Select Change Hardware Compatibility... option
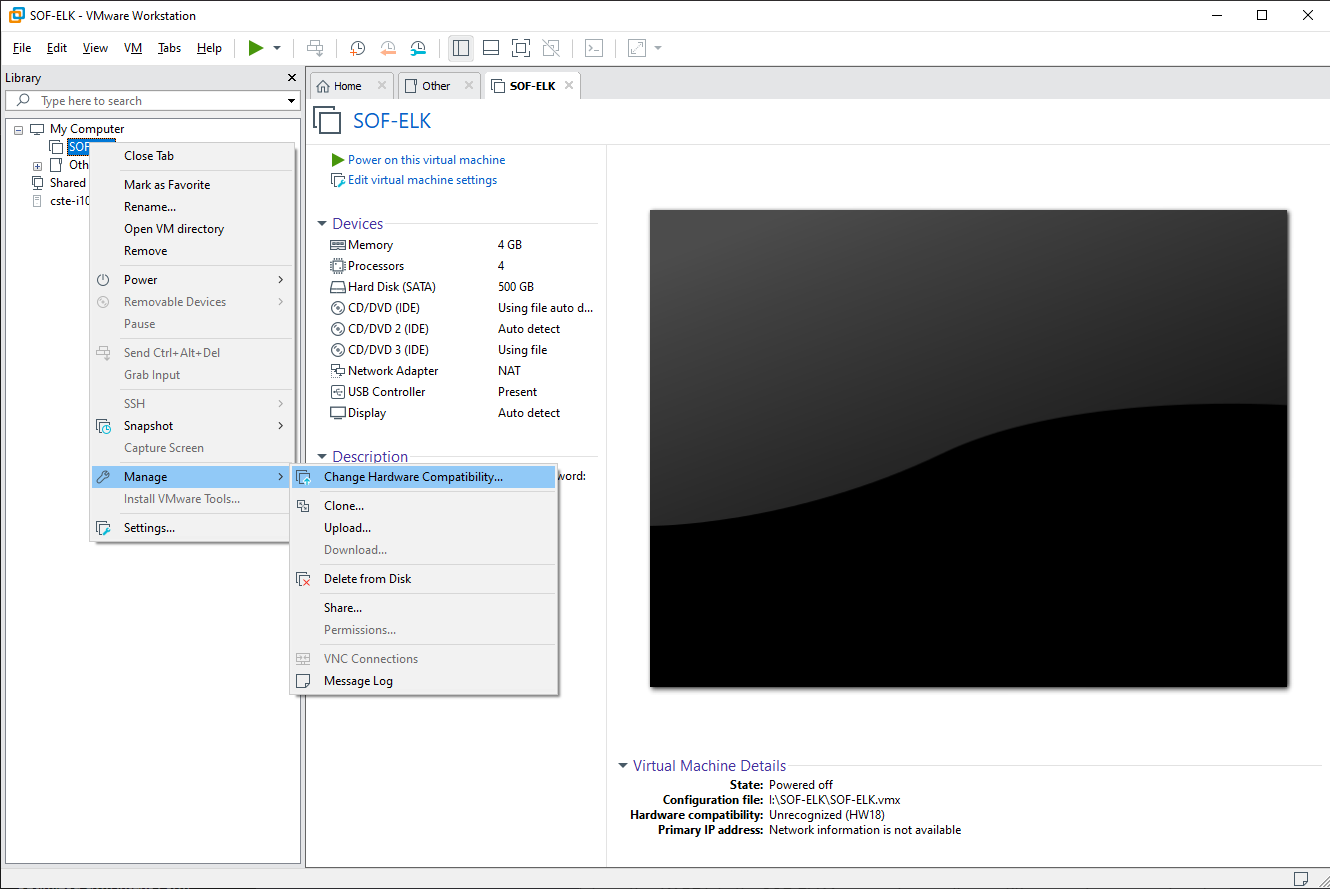1330x890 pixels. [x=424, y=477]
